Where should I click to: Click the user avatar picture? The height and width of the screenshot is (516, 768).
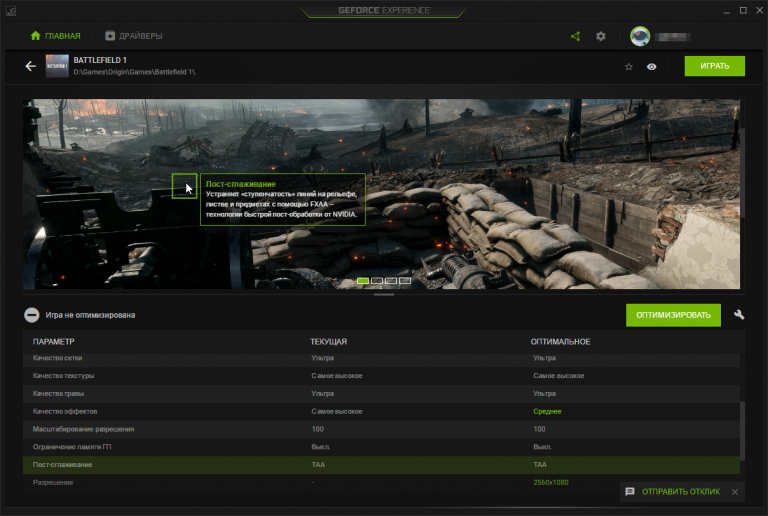(640, 36)
